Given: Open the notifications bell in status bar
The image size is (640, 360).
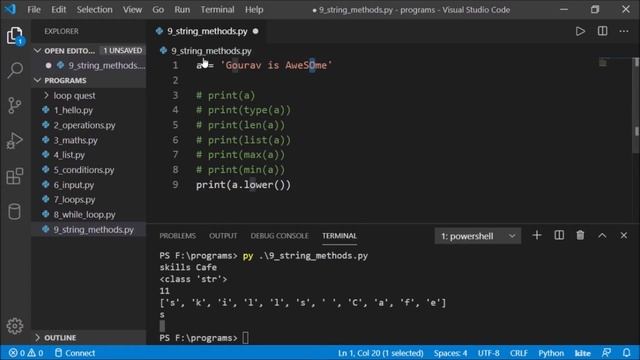Looking at the screenshot, I should click(627, 353).
